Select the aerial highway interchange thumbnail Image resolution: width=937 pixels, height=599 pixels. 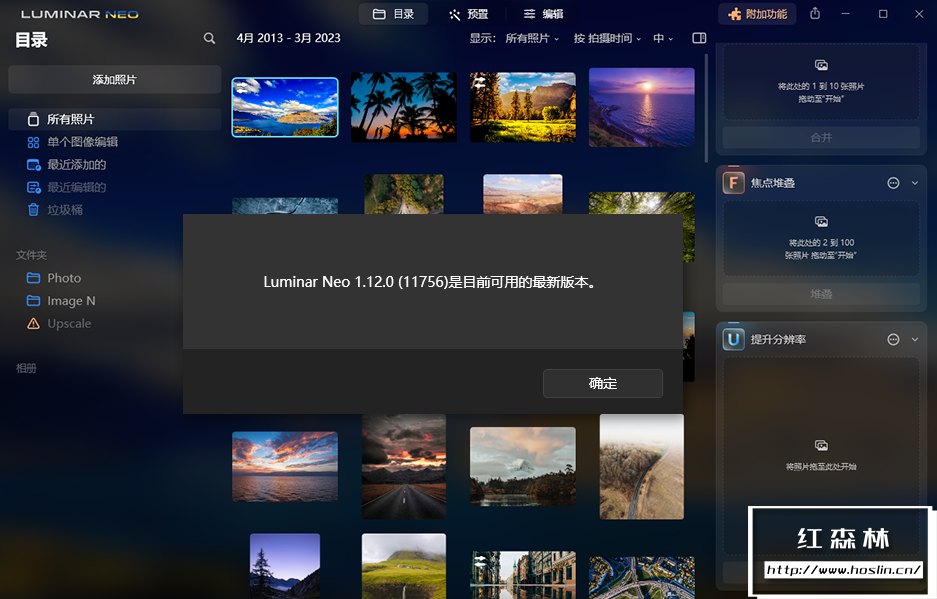click(642, 577)
